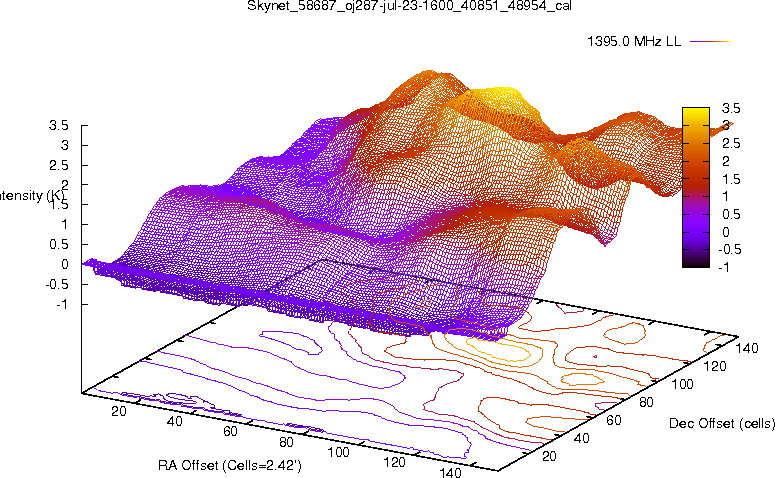
Task: Click the 60 tick on the RA Offset axis
Action: 230,432
